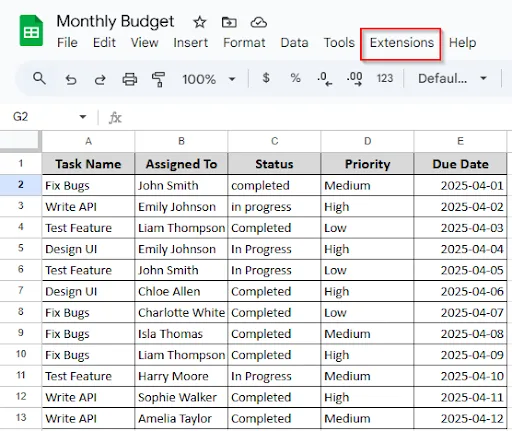Click into the formula bar field

pos(317,117)
